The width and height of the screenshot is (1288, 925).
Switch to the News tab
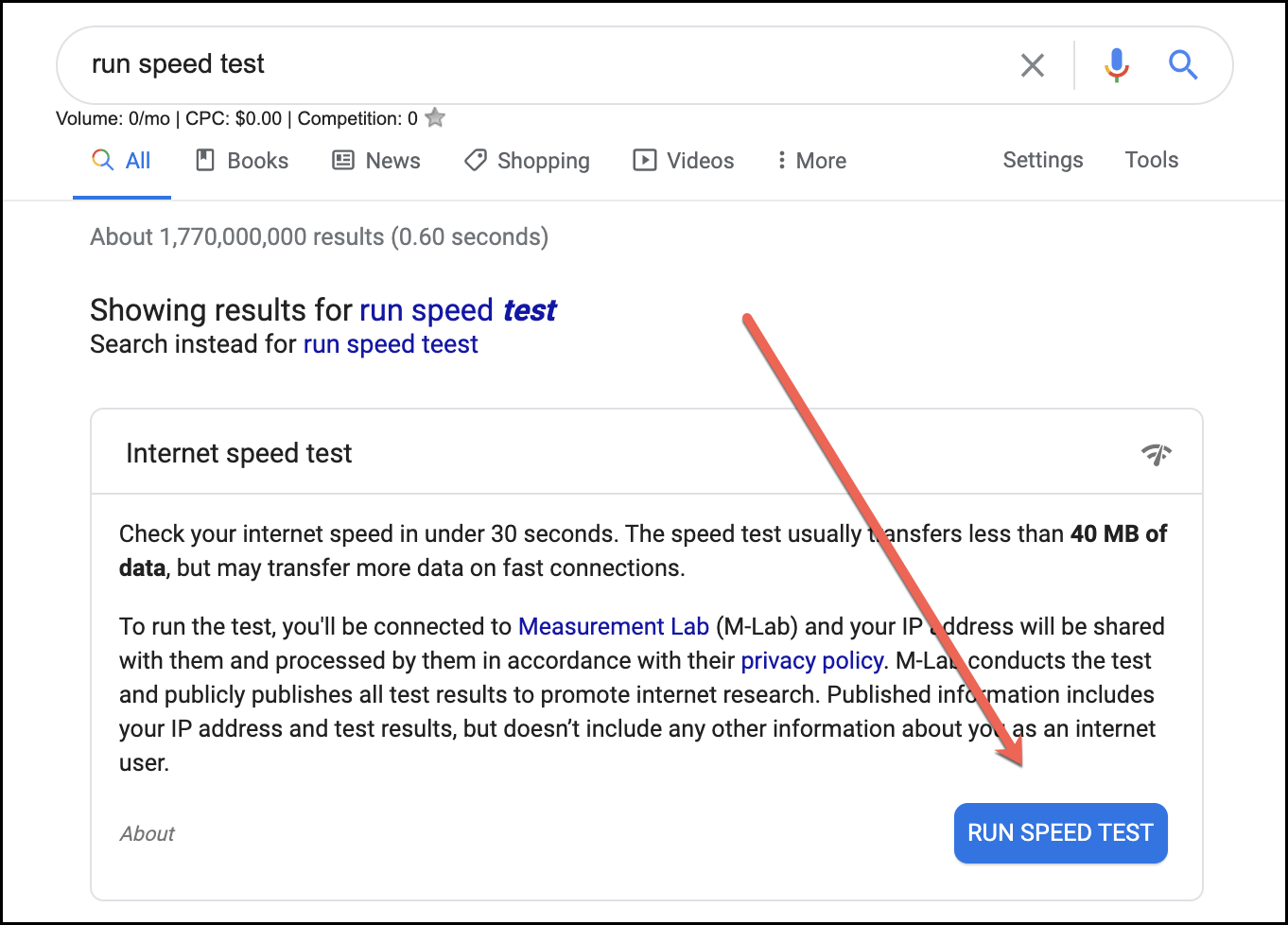pyautogui.click(x=376, y=161)
